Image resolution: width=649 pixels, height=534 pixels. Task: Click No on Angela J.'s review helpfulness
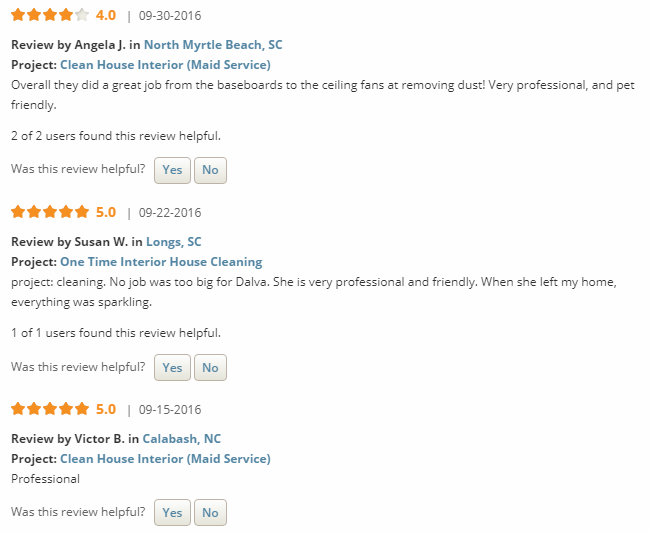(210, 170)
